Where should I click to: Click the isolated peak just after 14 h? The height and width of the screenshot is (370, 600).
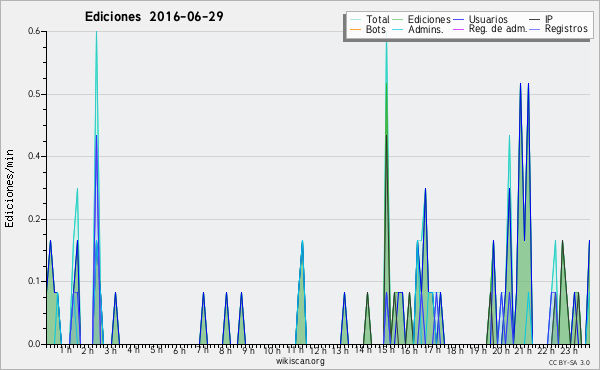(x=367, y=318)
